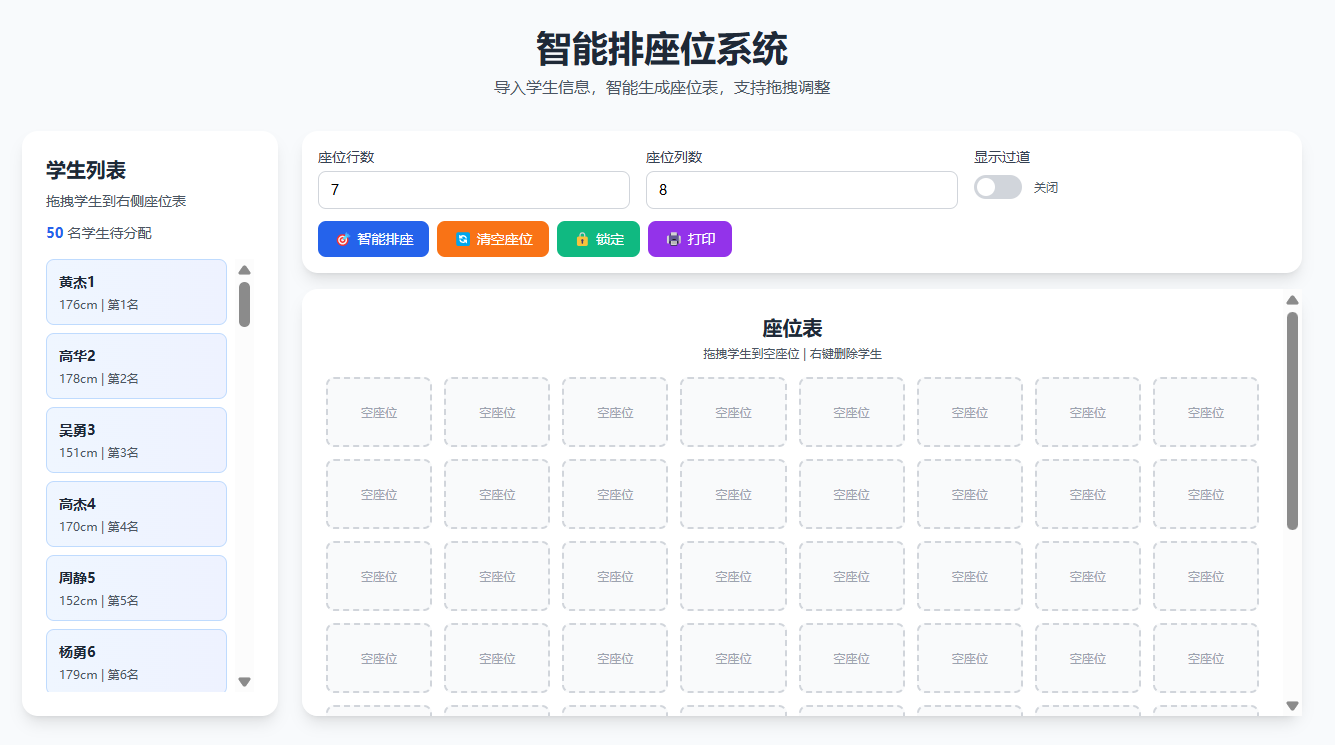1335x745 pixels.
Task: Toggle the 显示过道 aisle switch
Action: pyautogui.click(x=998, y=187)
